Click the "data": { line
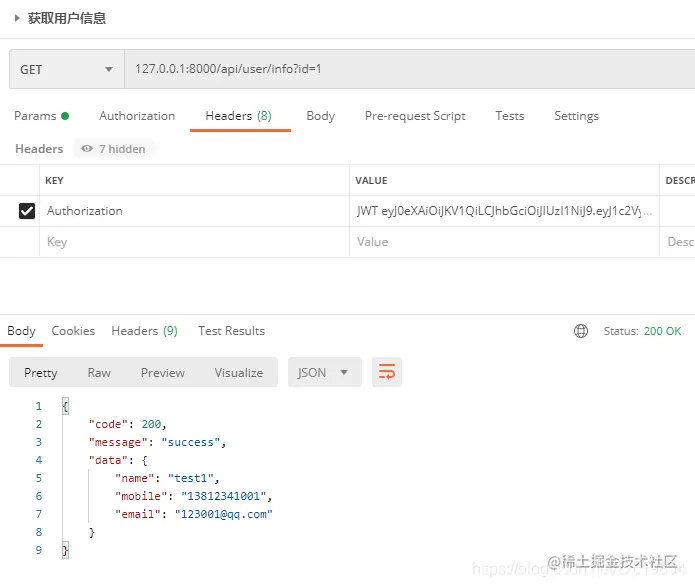695x587 pixels. point(118,461)
